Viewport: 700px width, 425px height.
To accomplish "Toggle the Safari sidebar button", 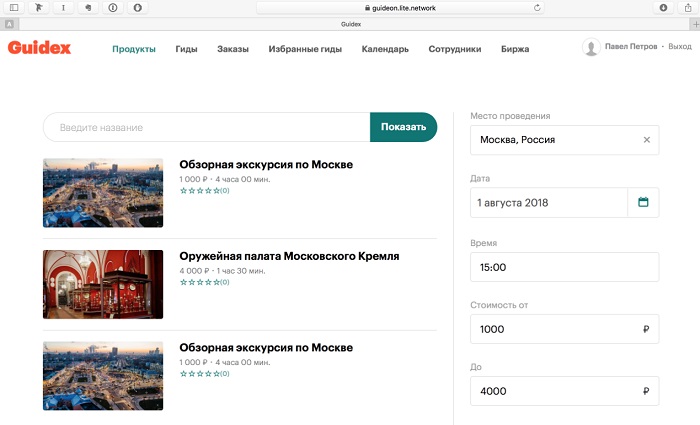I will click(x=14, y=8).
